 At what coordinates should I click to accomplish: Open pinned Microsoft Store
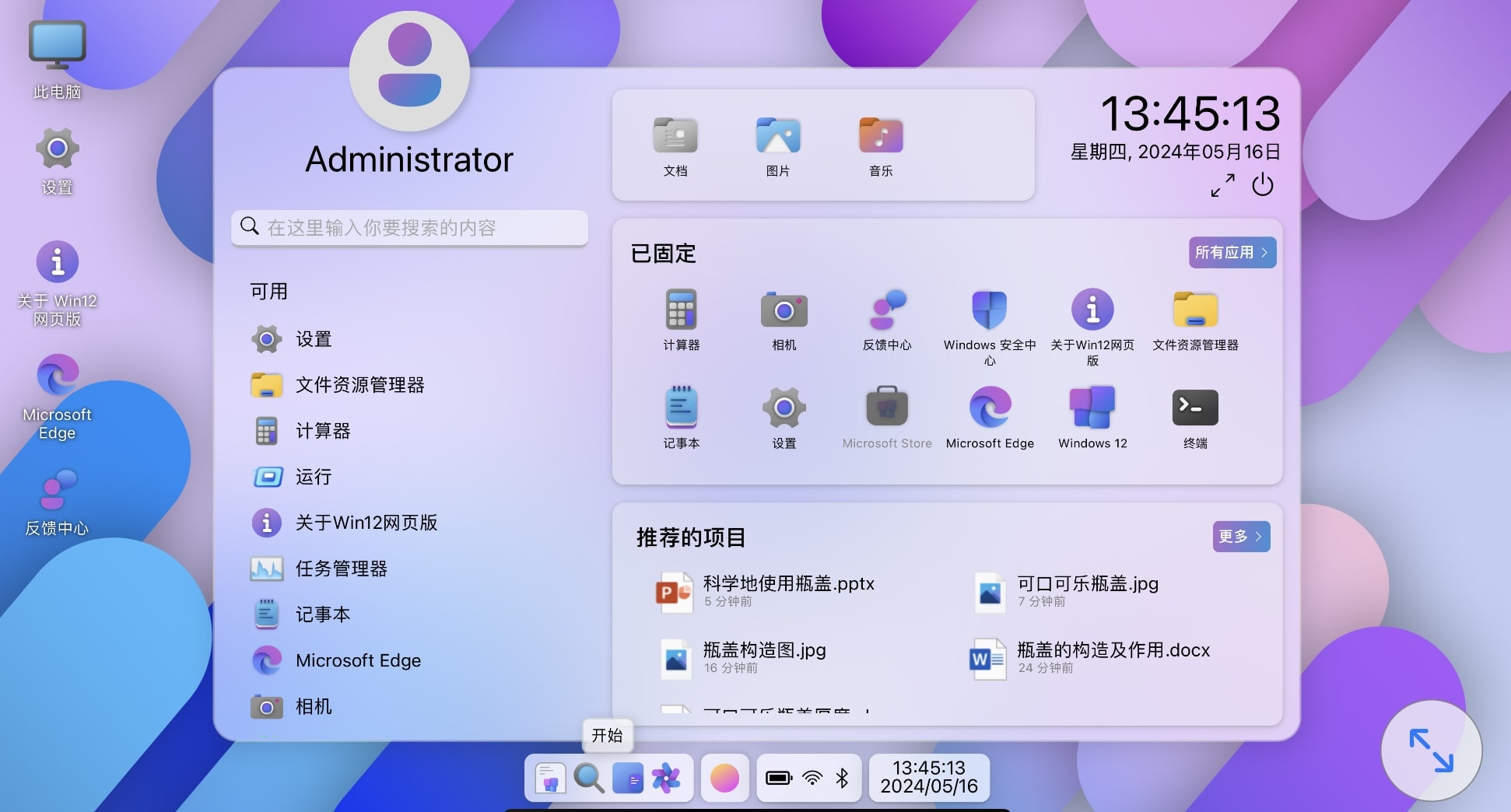tap(887, 418)
